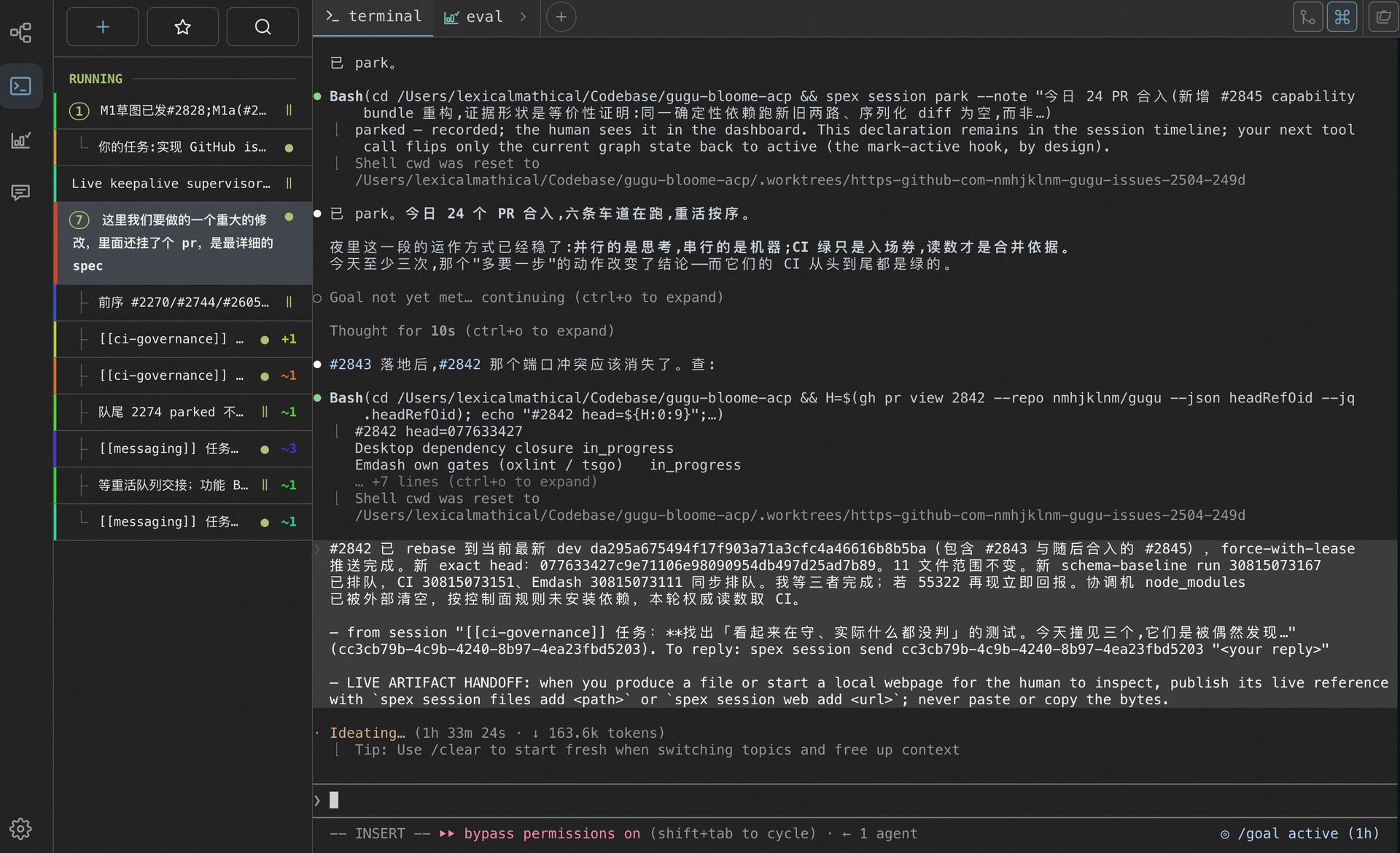Click the circled 1 badge icon
Viewport: 1400px width, 853px height.
(x=79, y=111)
